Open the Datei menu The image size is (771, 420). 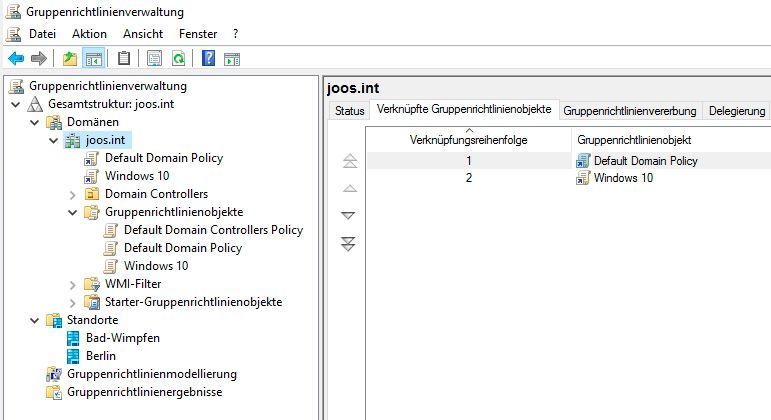coord(42,34)
